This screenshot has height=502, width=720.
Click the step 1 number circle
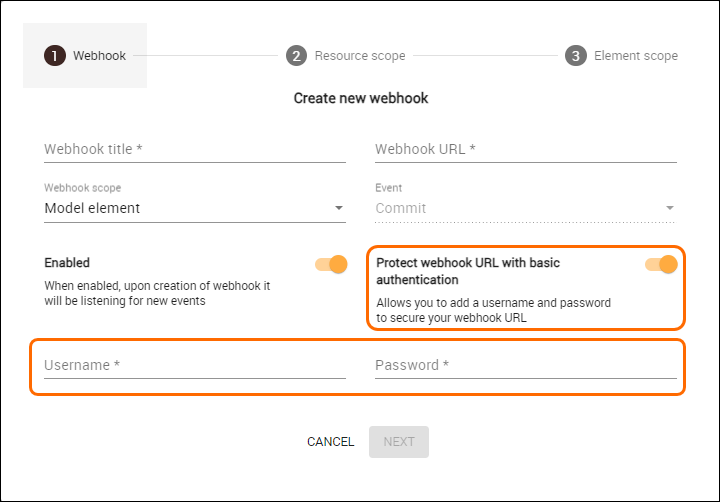coord(54,56)
